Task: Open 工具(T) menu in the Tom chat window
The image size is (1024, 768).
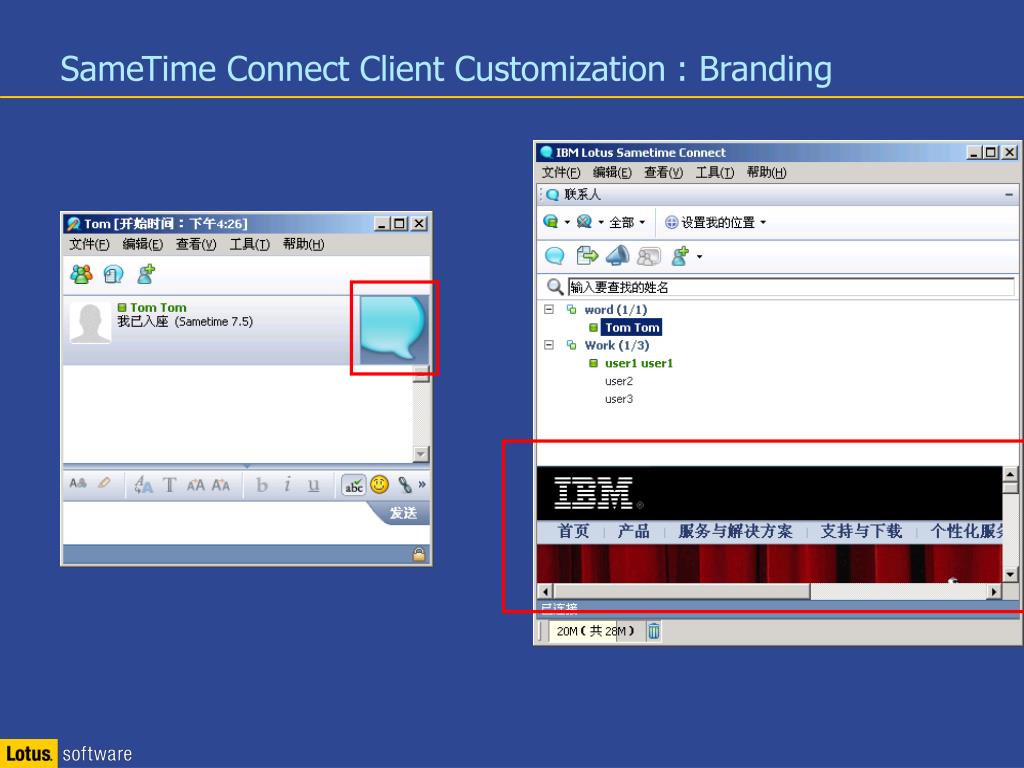Action: 249,244
